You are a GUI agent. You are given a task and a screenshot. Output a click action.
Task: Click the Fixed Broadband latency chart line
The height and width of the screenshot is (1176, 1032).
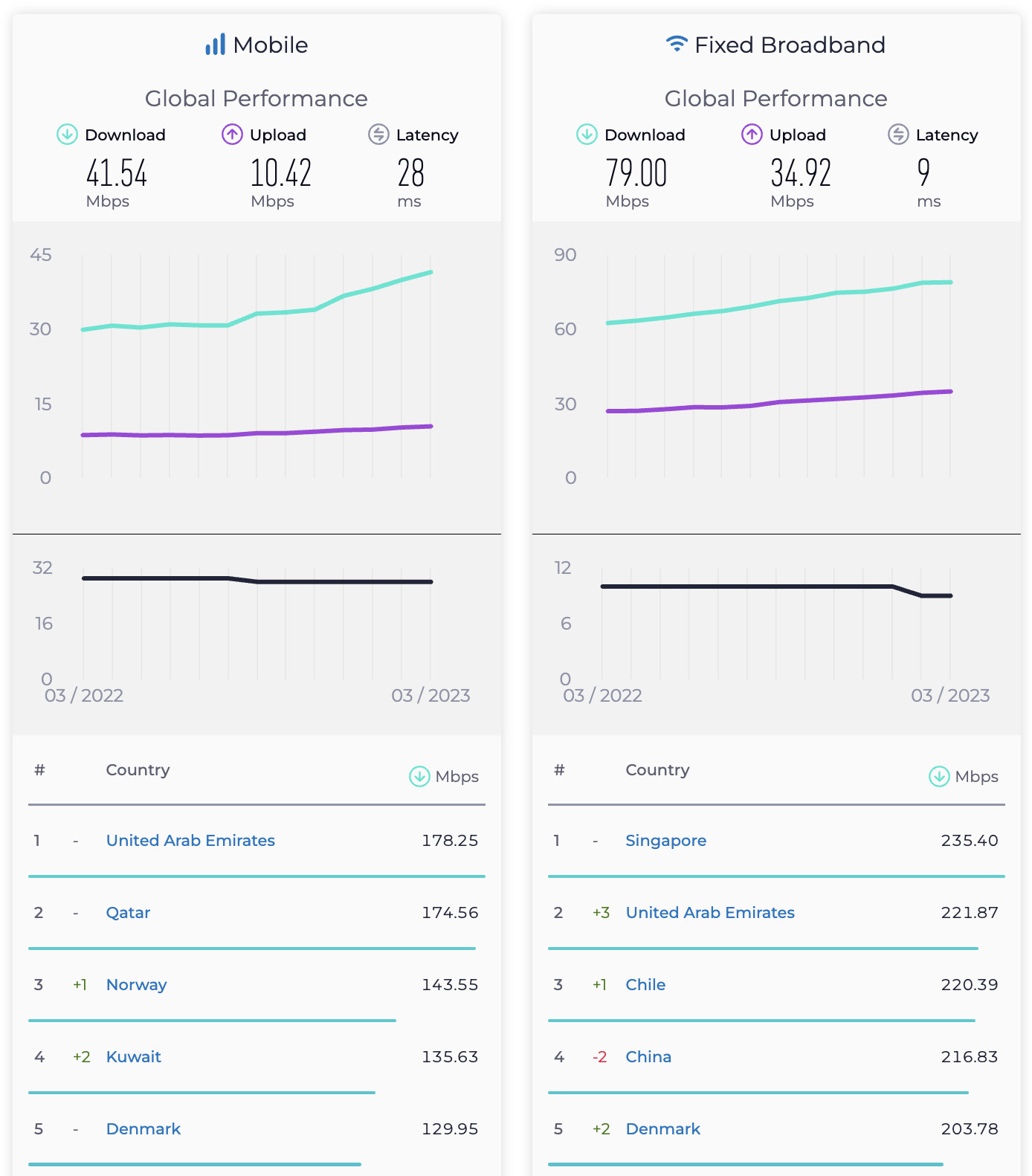[744, 587]
